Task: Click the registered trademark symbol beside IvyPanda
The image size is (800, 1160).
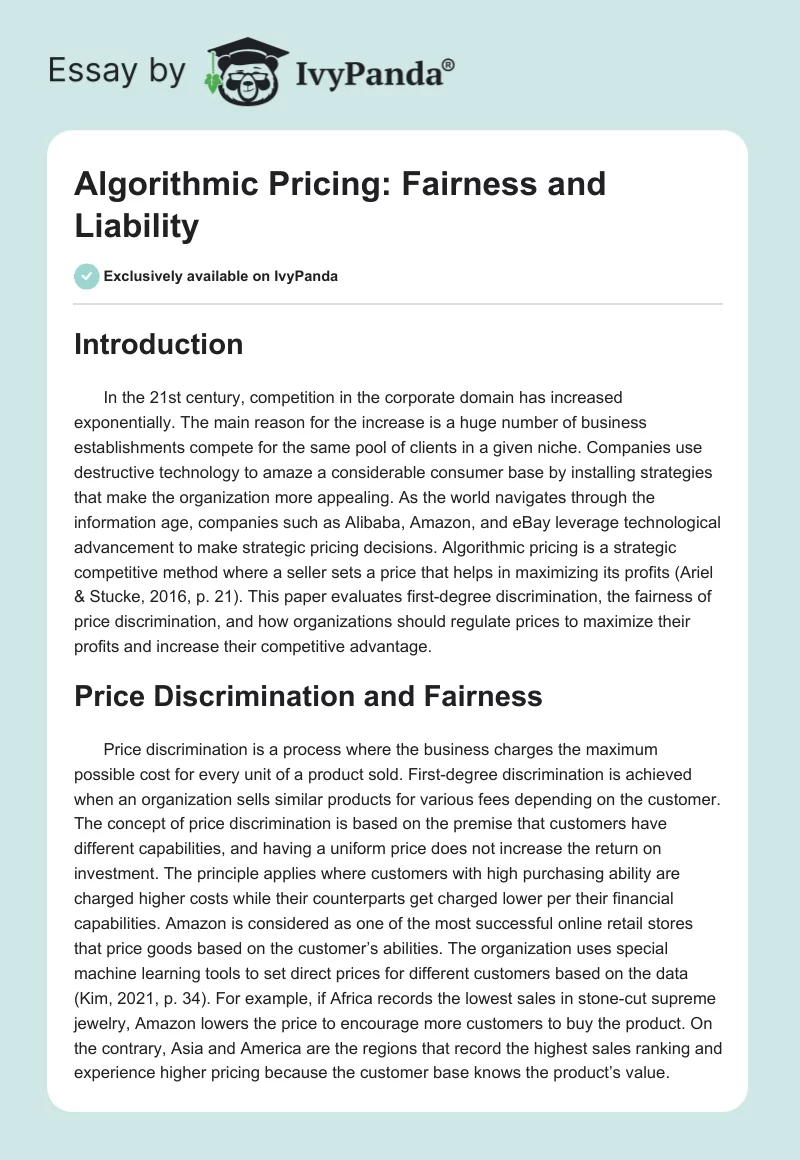Action: coord(448,64)
